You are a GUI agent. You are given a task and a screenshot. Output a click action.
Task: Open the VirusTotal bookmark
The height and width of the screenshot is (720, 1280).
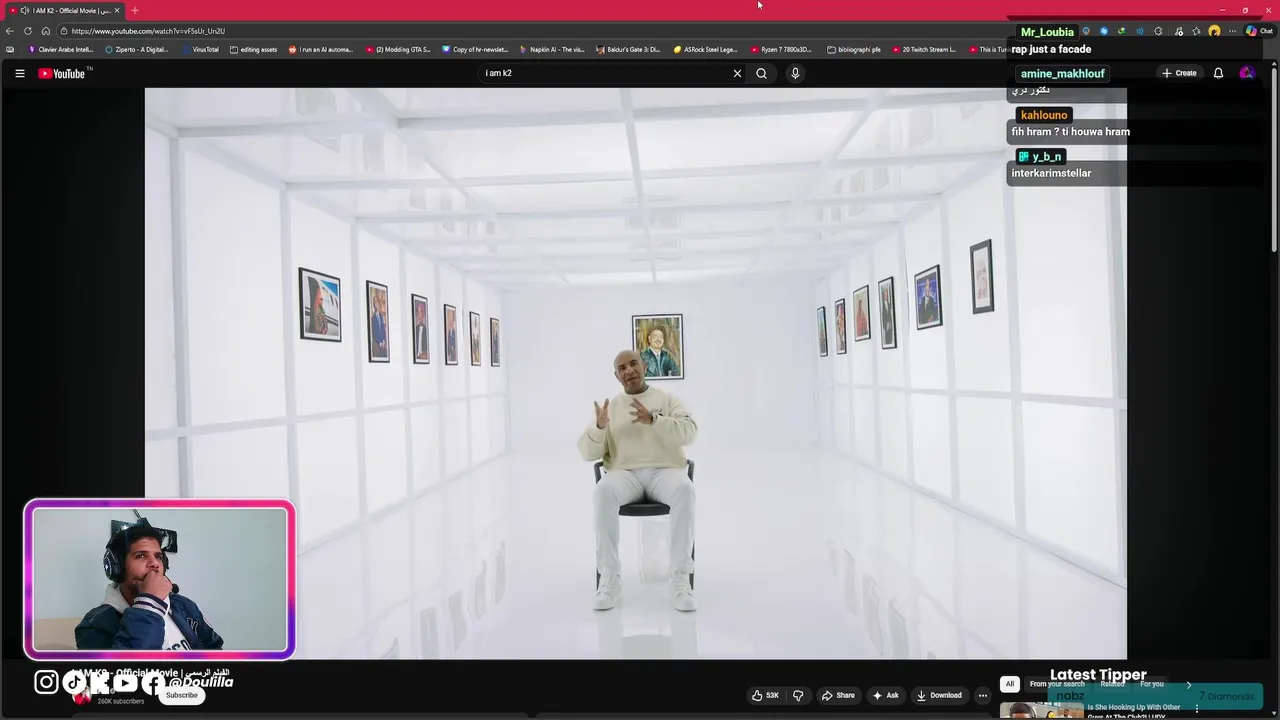(200, 49)
